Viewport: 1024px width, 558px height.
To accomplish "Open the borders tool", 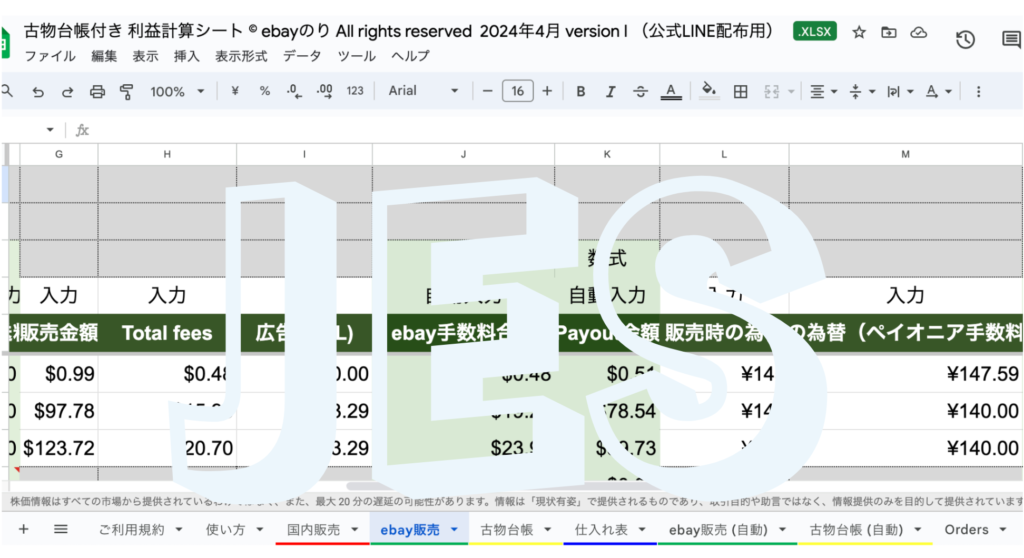I will (x=740, y=91).
